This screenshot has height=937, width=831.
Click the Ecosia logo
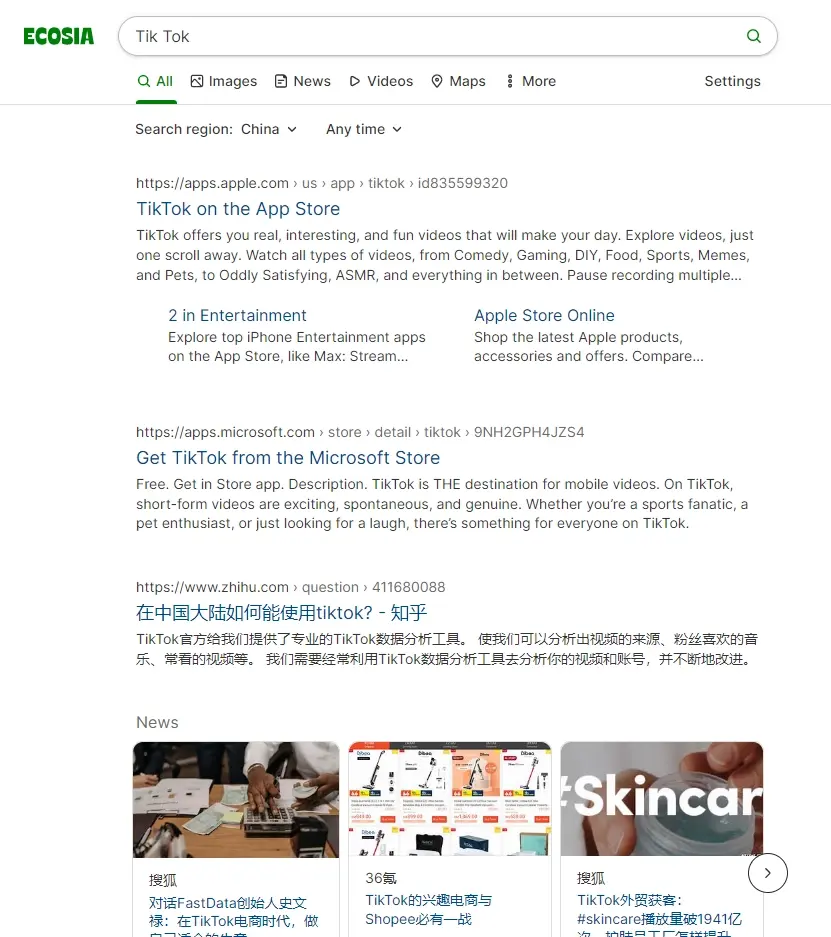coord(59,36)
